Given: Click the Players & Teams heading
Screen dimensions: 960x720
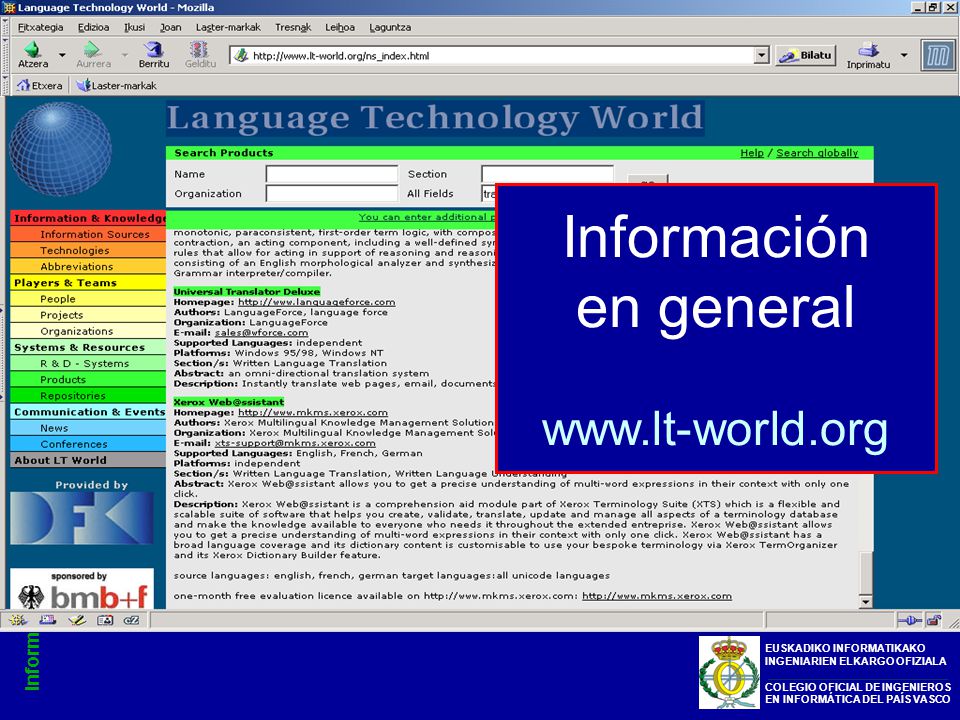Looking at the screenshot, I should [88, 283].
